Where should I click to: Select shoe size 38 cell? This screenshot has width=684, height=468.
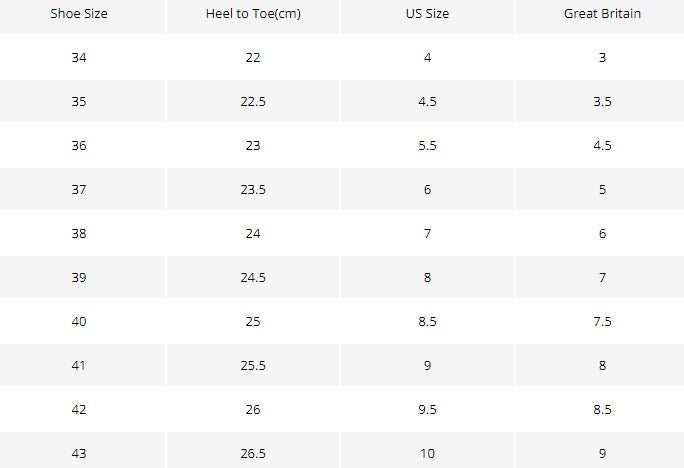(79, 233)
